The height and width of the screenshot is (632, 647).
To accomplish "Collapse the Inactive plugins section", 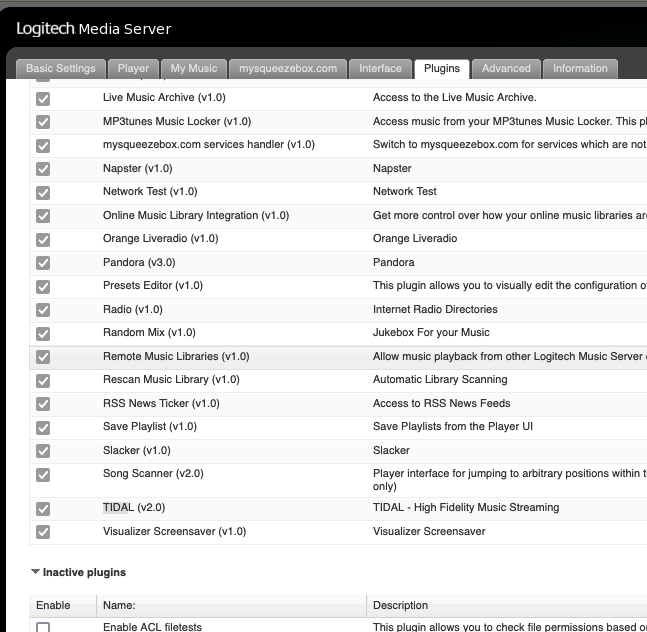I will coord(35,572).
